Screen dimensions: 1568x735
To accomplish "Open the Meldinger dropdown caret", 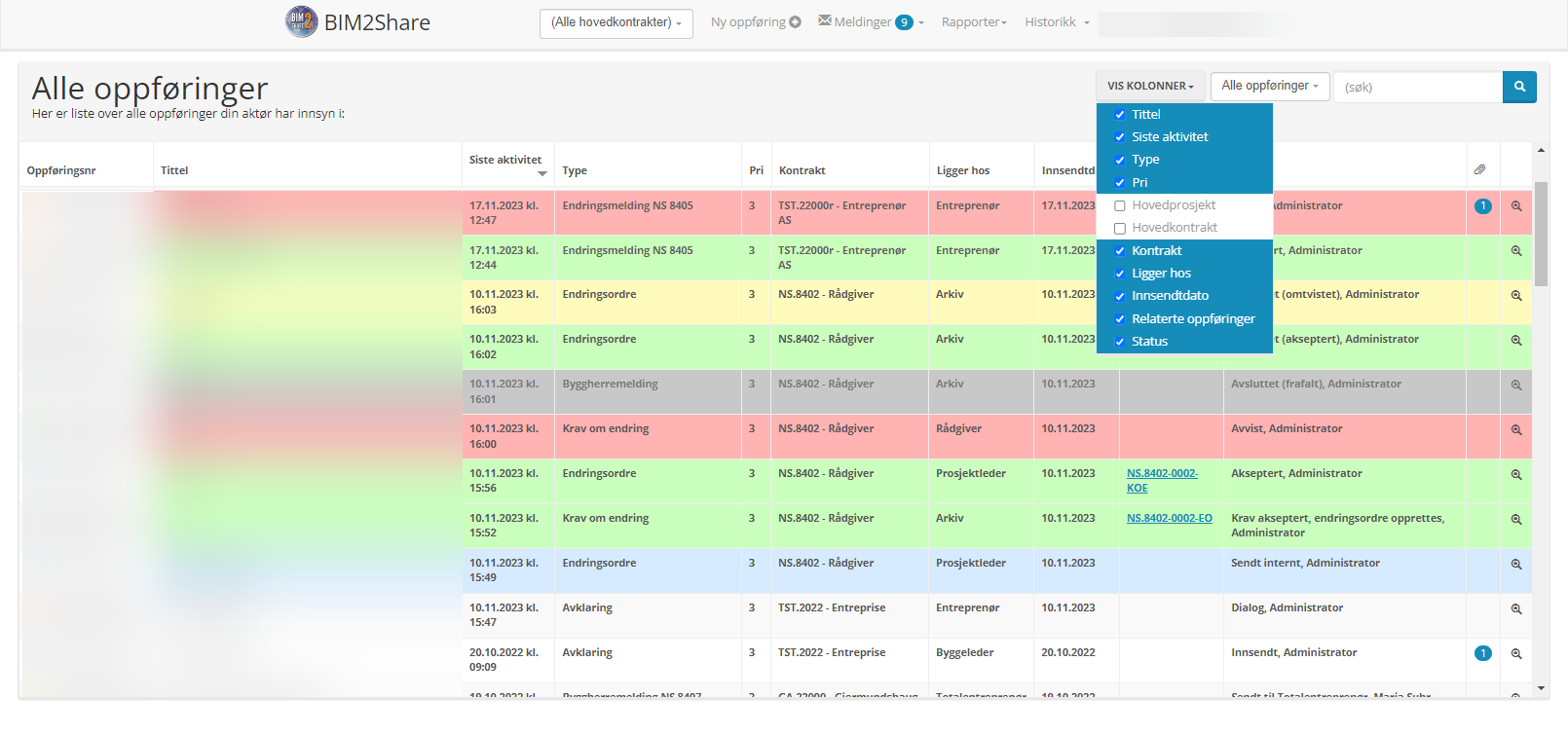I will tap(921, 22).
